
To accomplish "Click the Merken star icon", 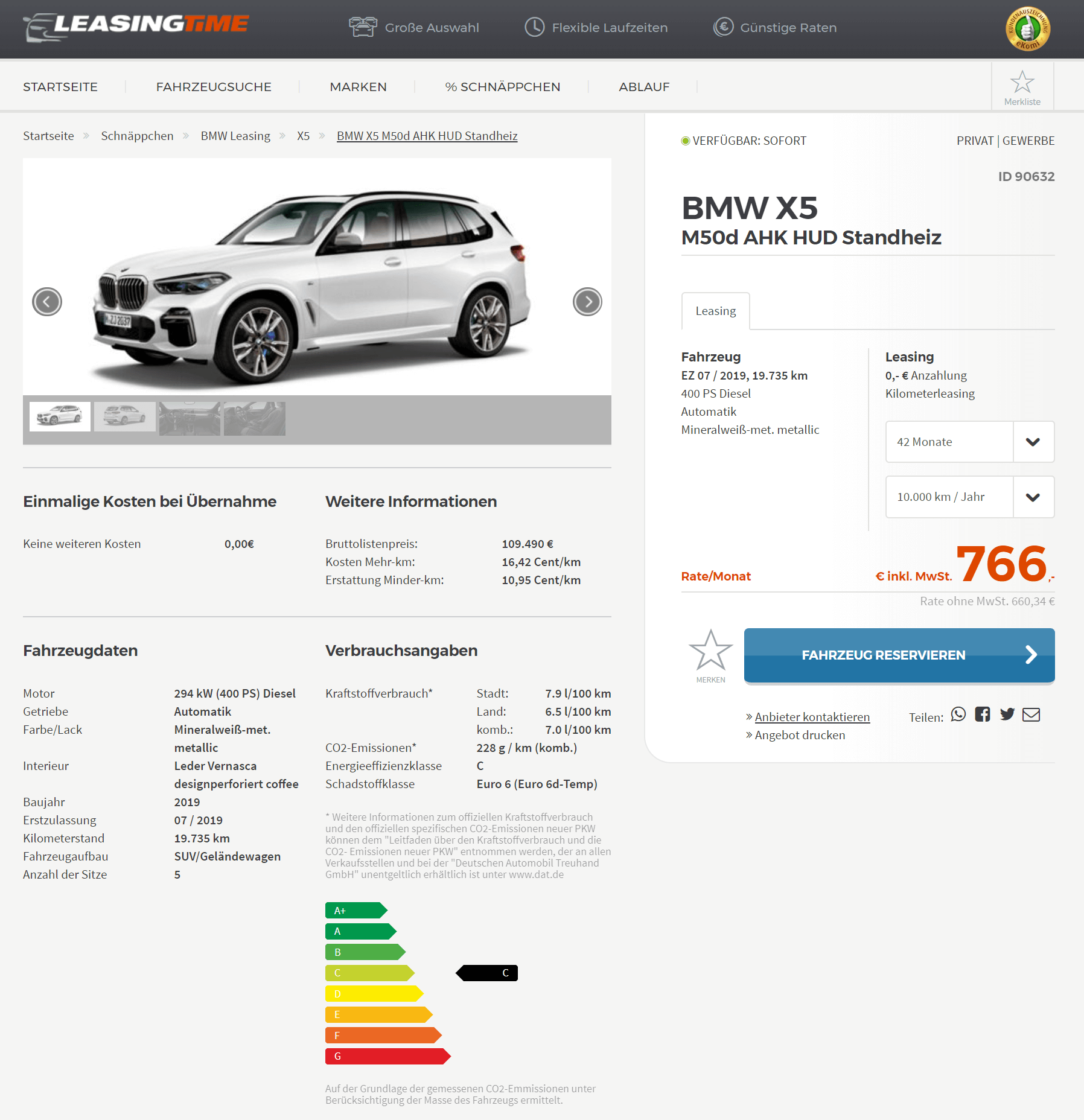I will pyautogui.click(x=710, y=650).
